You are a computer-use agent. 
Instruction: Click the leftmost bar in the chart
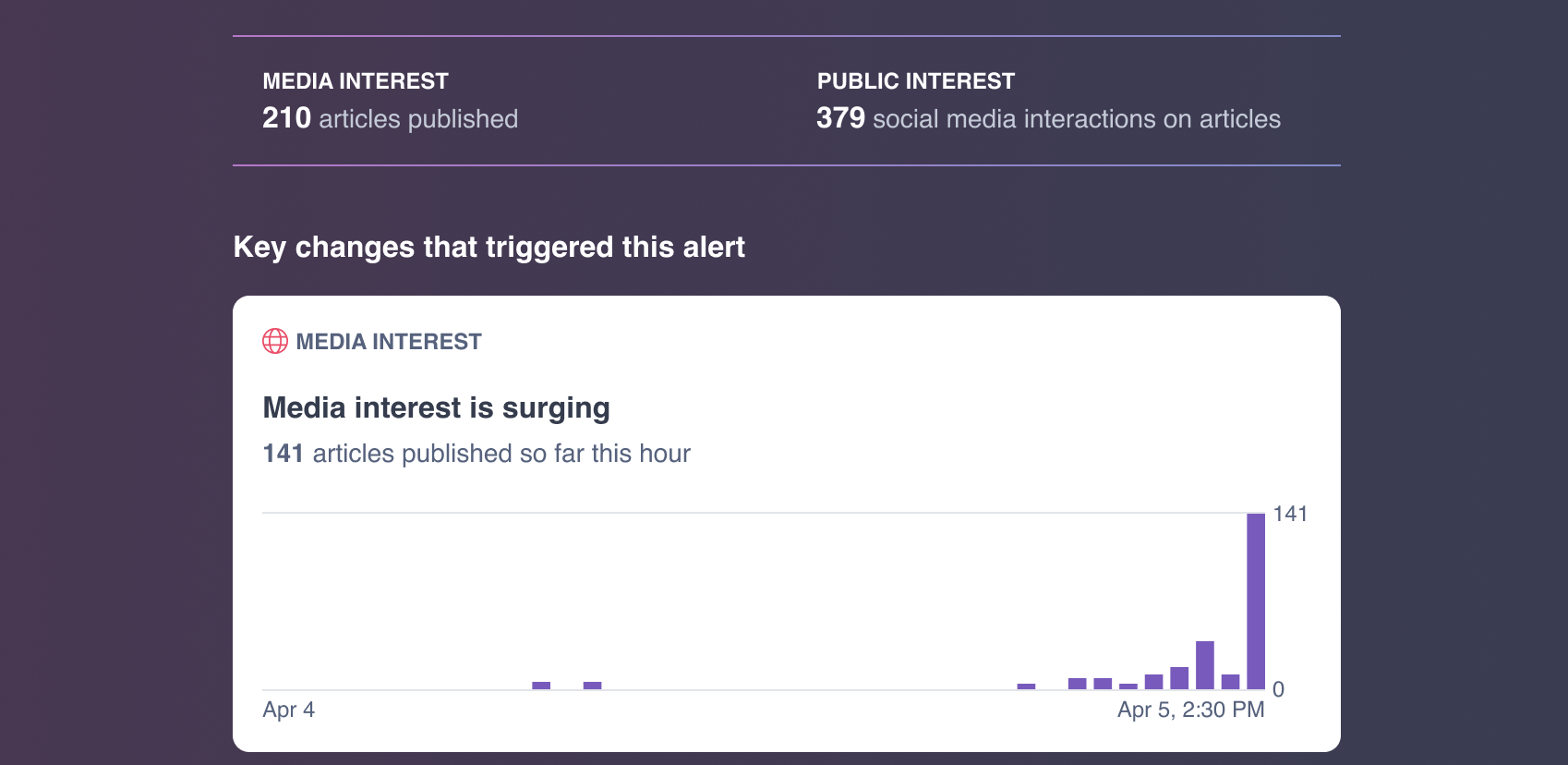tap(541, 686)
